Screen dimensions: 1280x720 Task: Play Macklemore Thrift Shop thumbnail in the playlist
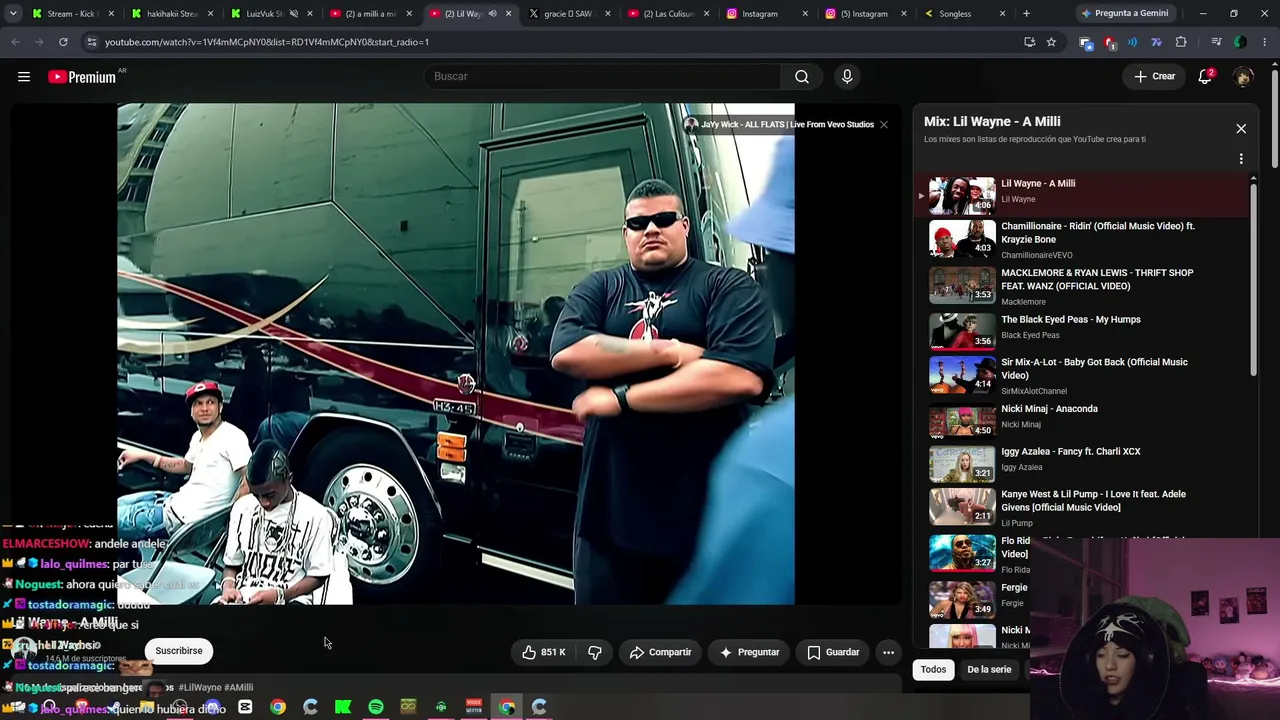tap(962, 284)
